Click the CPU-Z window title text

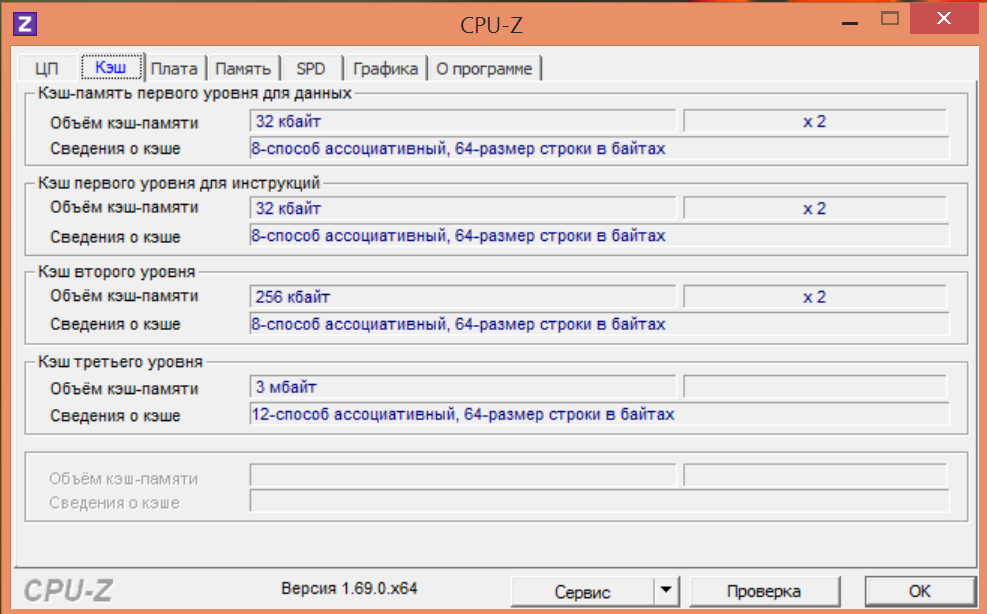pyautogui.click(x=492, y=25)
